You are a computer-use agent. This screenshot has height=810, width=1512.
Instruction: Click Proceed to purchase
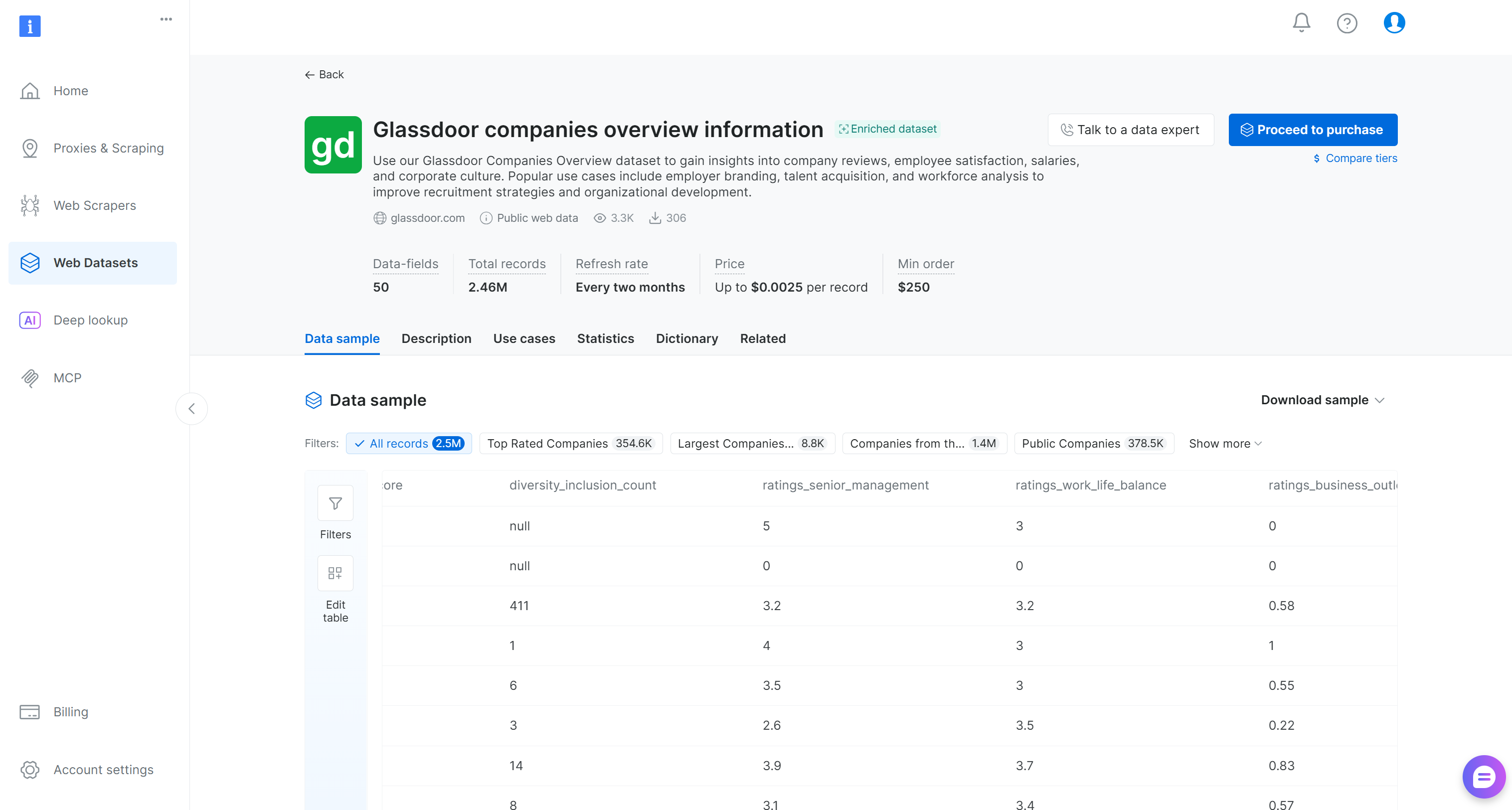coord(1313,130)
